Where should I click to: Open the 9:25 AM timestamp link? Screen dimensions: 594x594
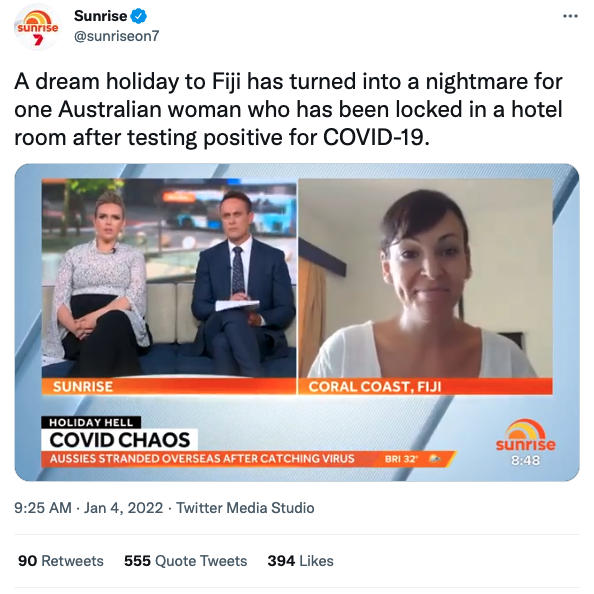click(43, 508)
